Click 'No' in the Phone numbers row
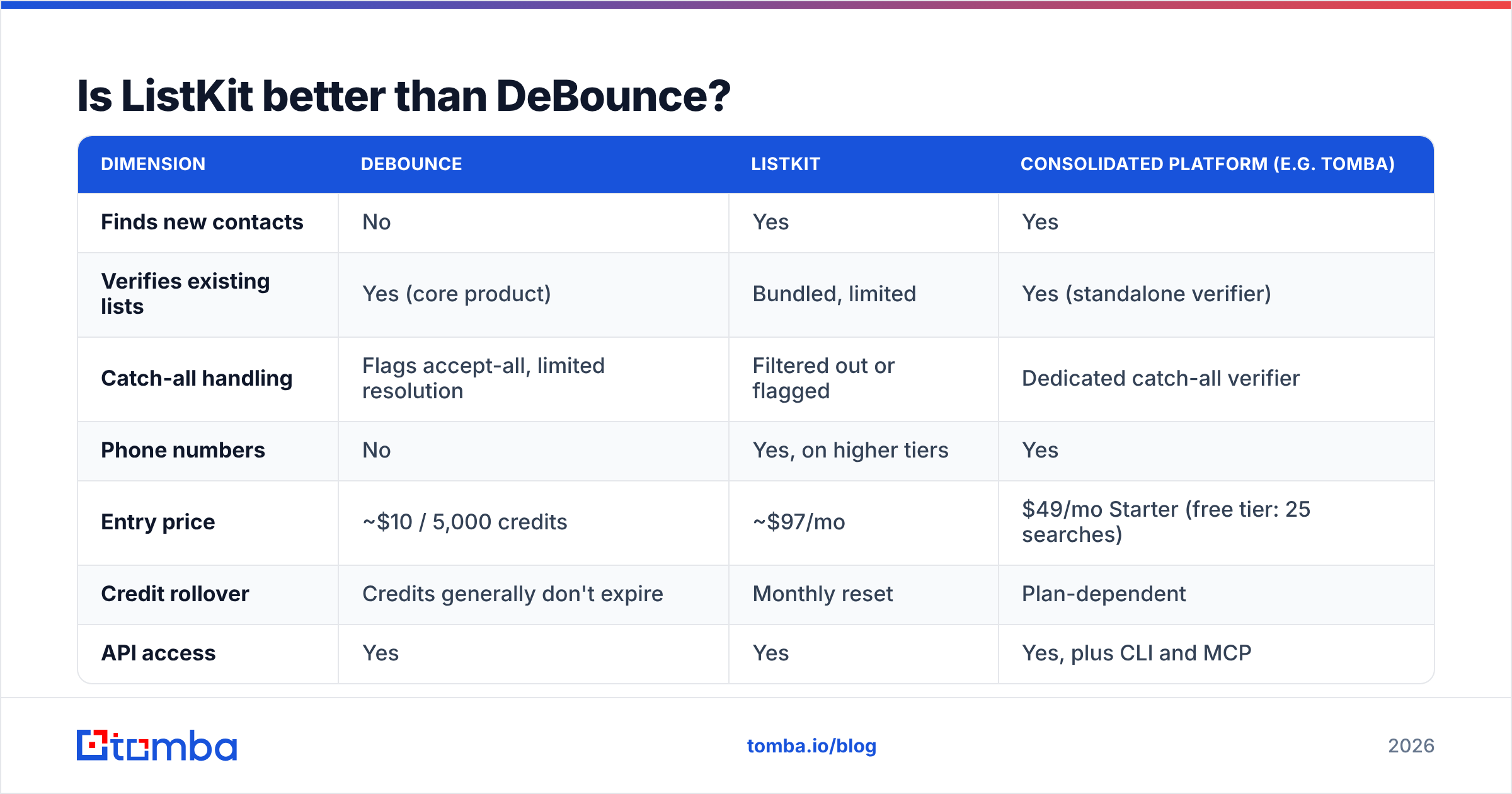The image size is (1512, 794). click(377, 450)
